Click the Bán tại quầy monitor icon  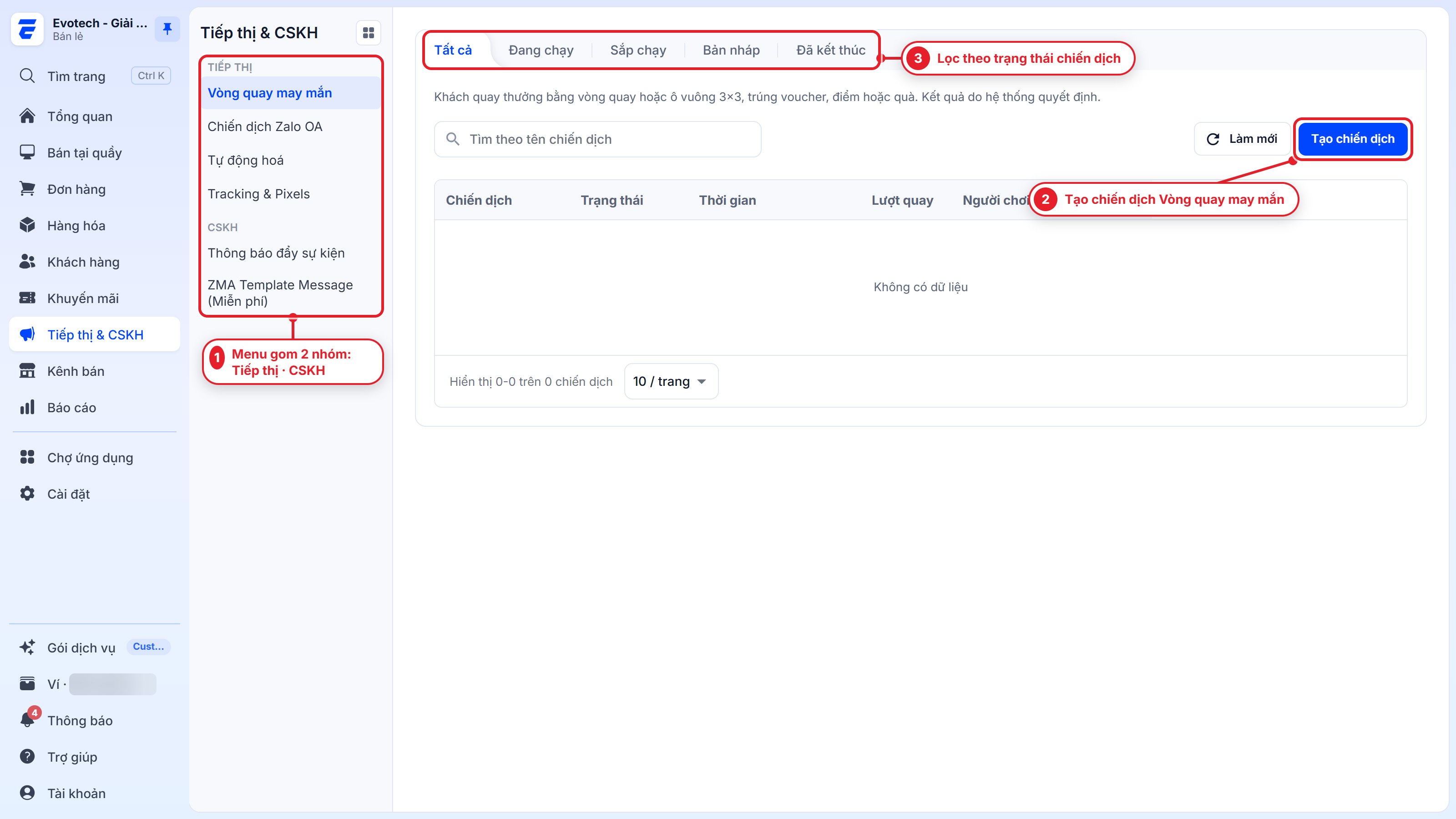(27, 152)
